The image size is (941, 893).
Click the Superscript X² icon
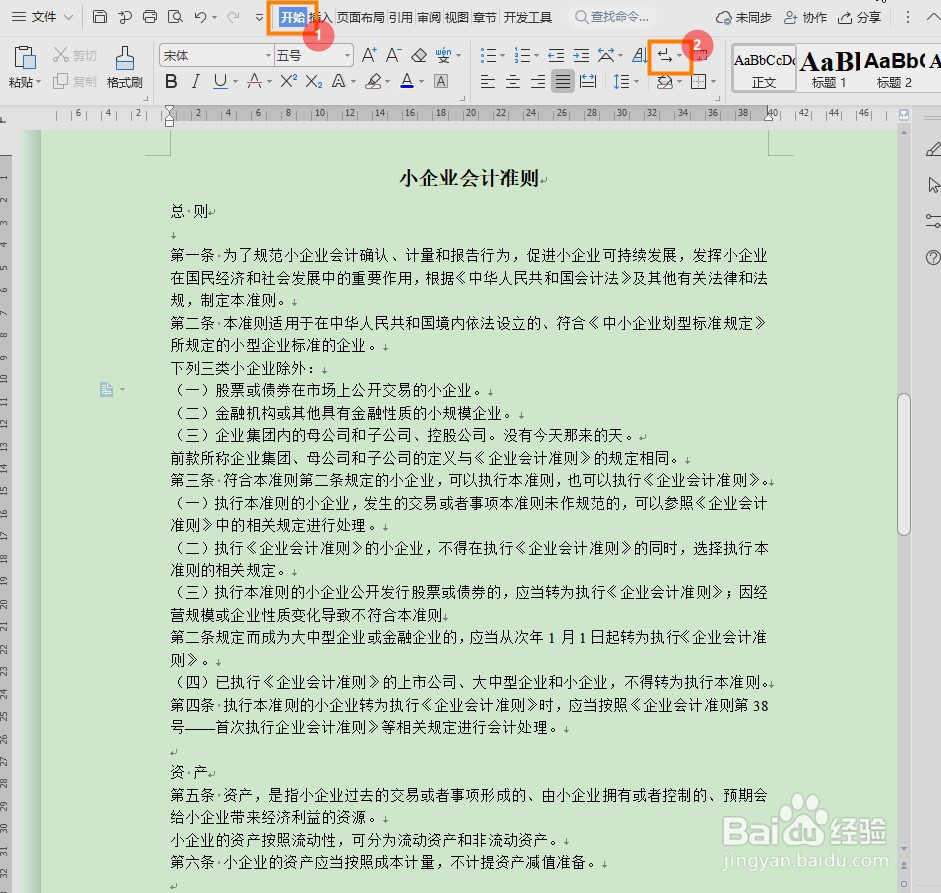pyautogui.click(x=289, y=81)
